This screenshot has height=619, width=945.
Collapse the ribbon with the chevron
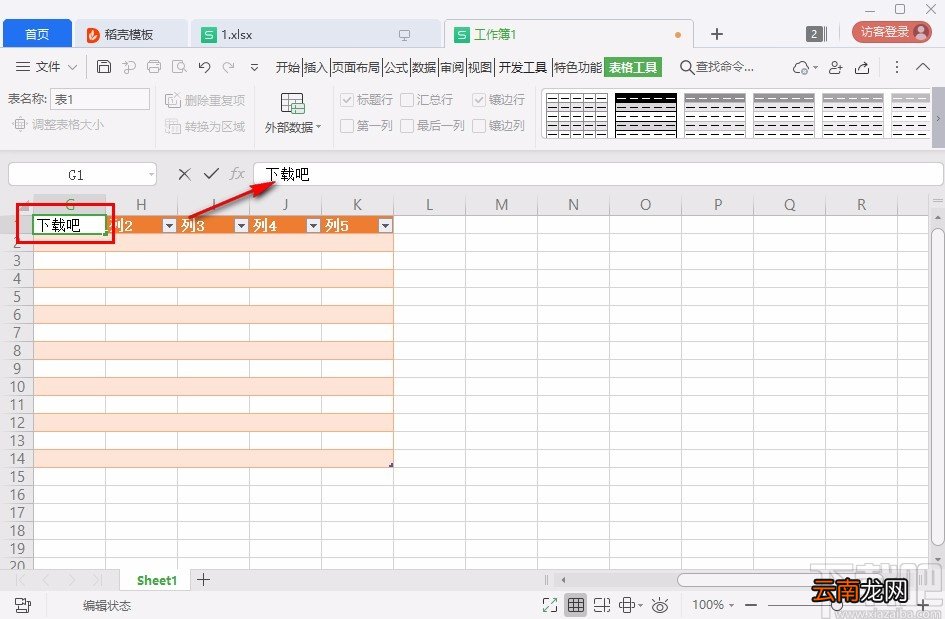pos(923,67)
